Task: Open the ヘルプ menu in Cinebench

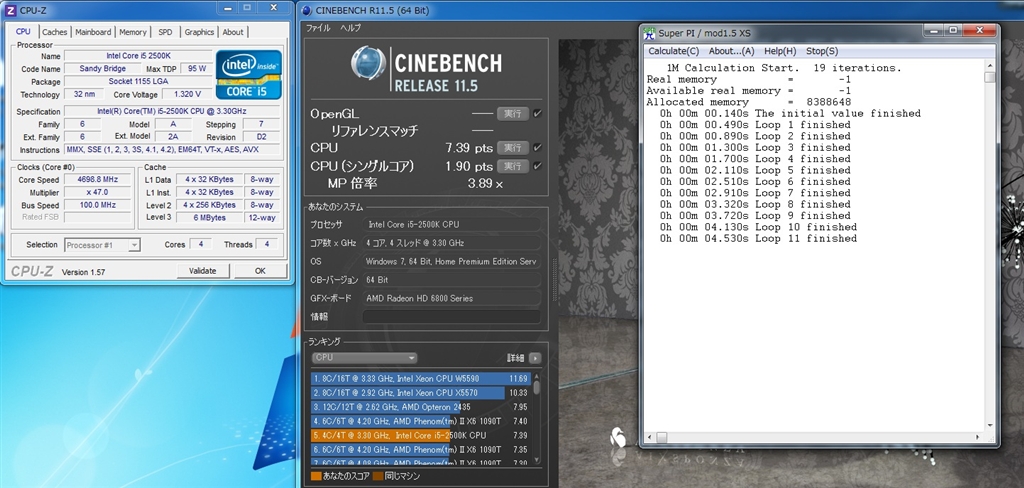Action: pos(350,28)
